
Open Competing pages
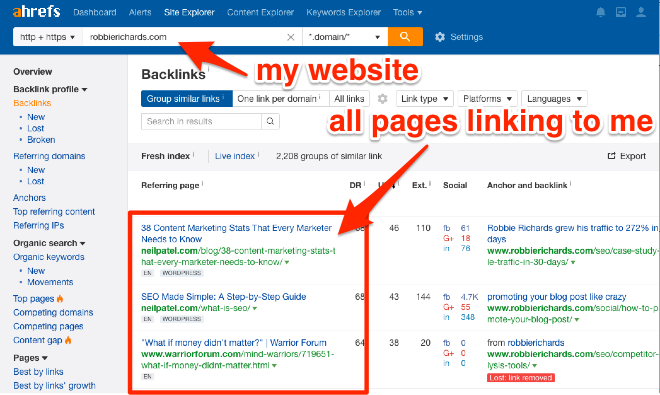coord(48,326)
